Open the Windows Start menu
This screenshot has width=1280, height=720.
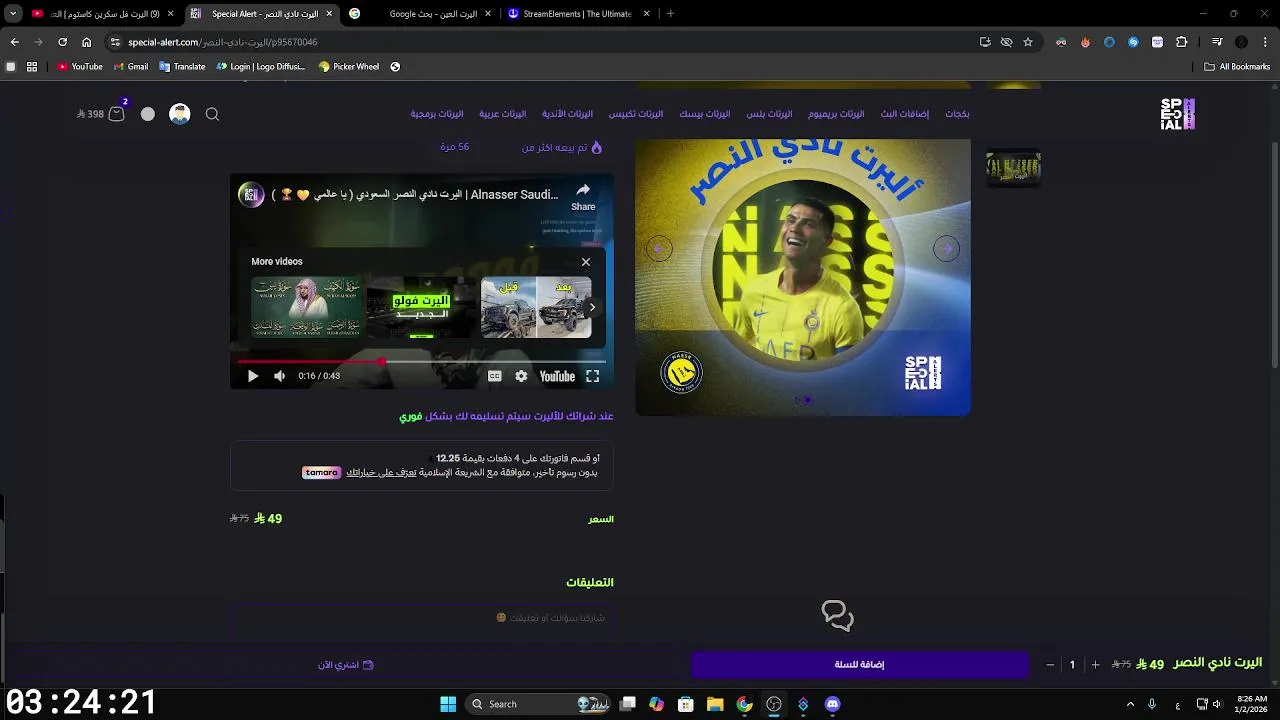(x=448, y=704)
